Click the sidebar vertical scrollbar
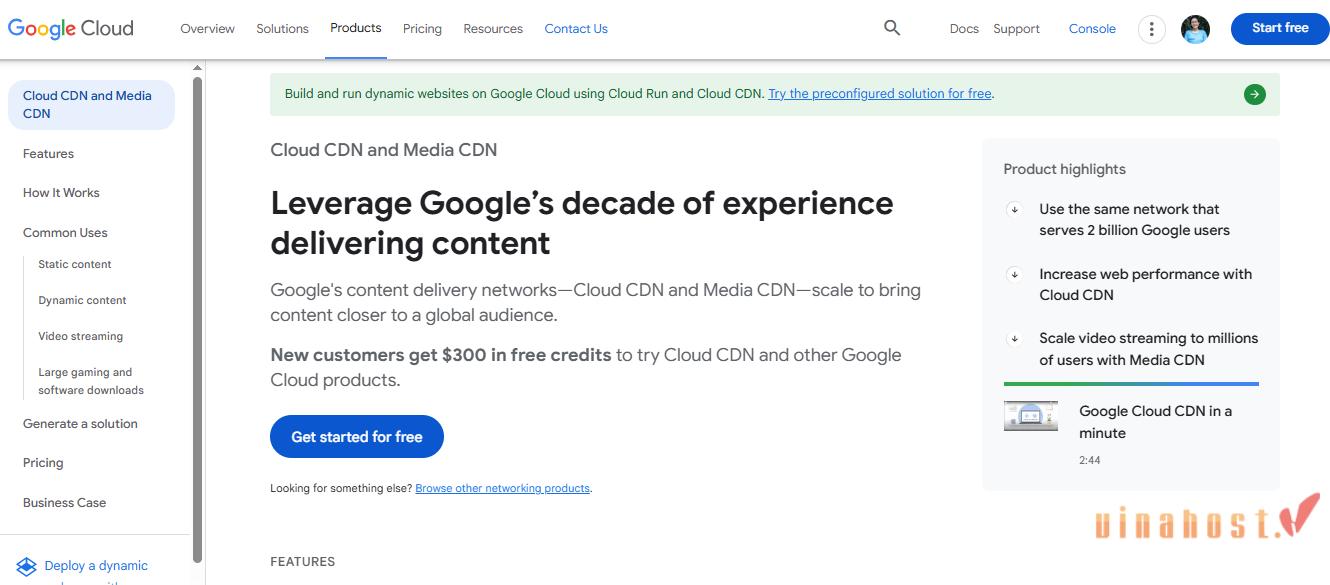This screenshot has height=585, width=1330. [197, 320]
